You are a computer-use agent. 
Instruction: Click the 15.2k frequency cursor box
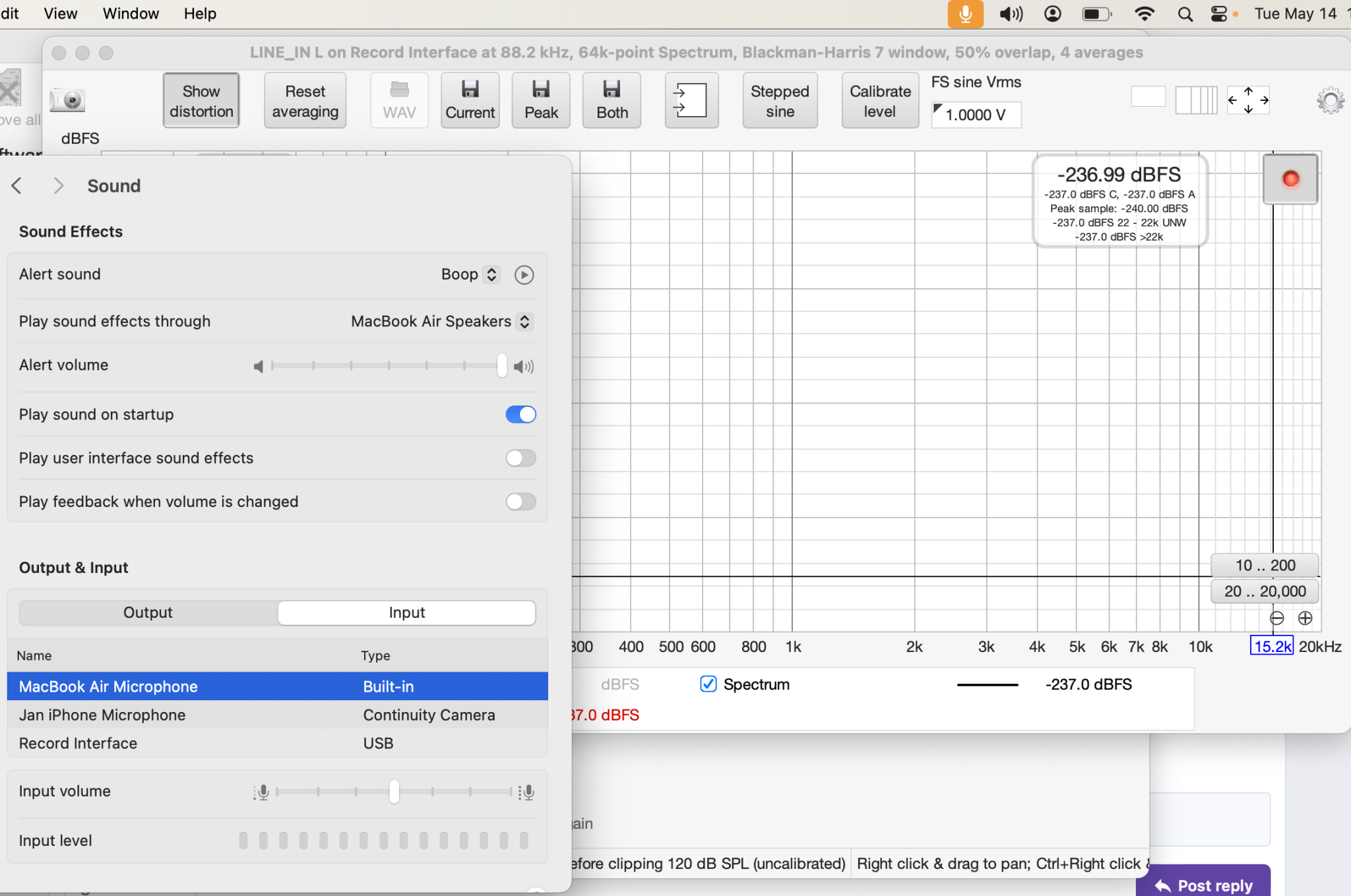1272,646
